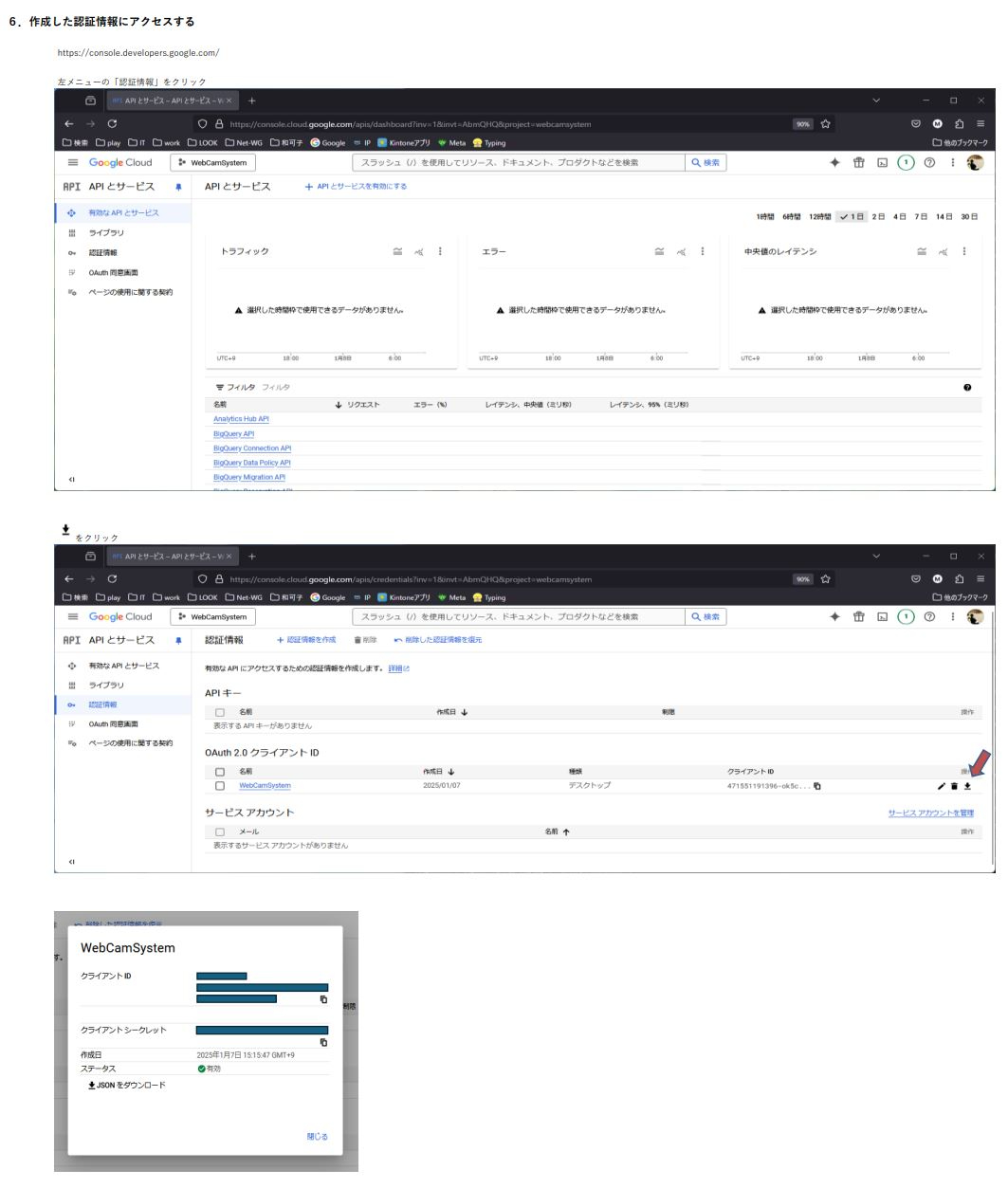Select the 12時間 time range
Screen dimensions: 1008x1188
tap(820, 217)
